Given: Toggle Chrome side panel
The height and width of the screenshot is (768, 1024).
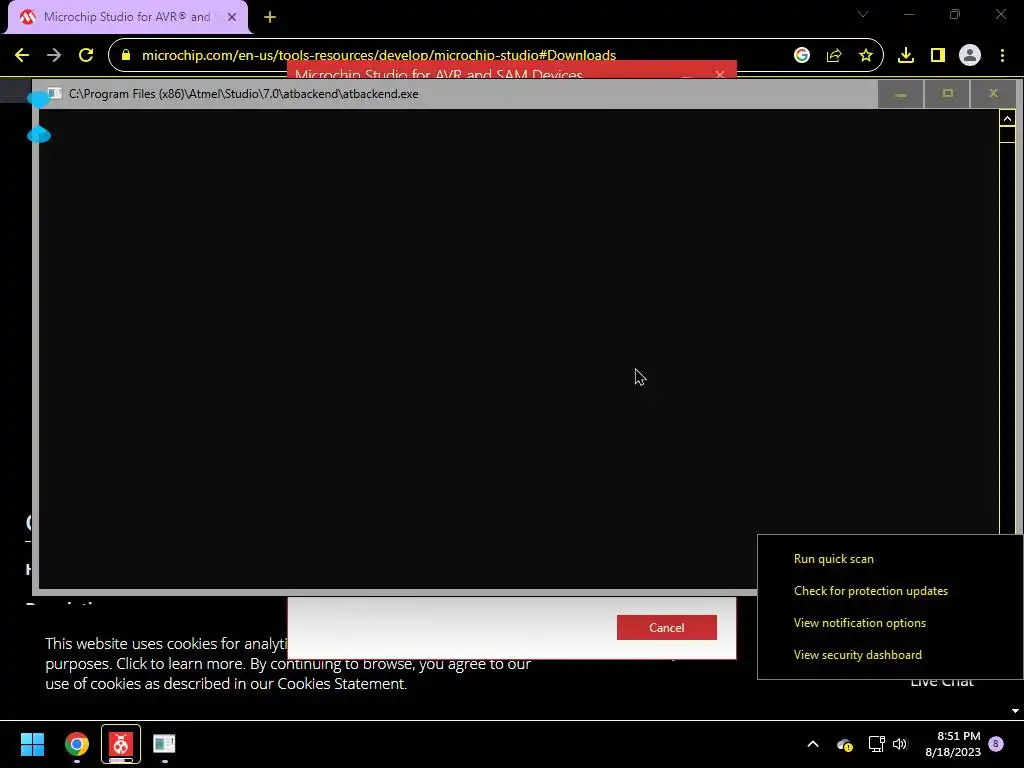Looking at the screenshot, I should point(938,56).
